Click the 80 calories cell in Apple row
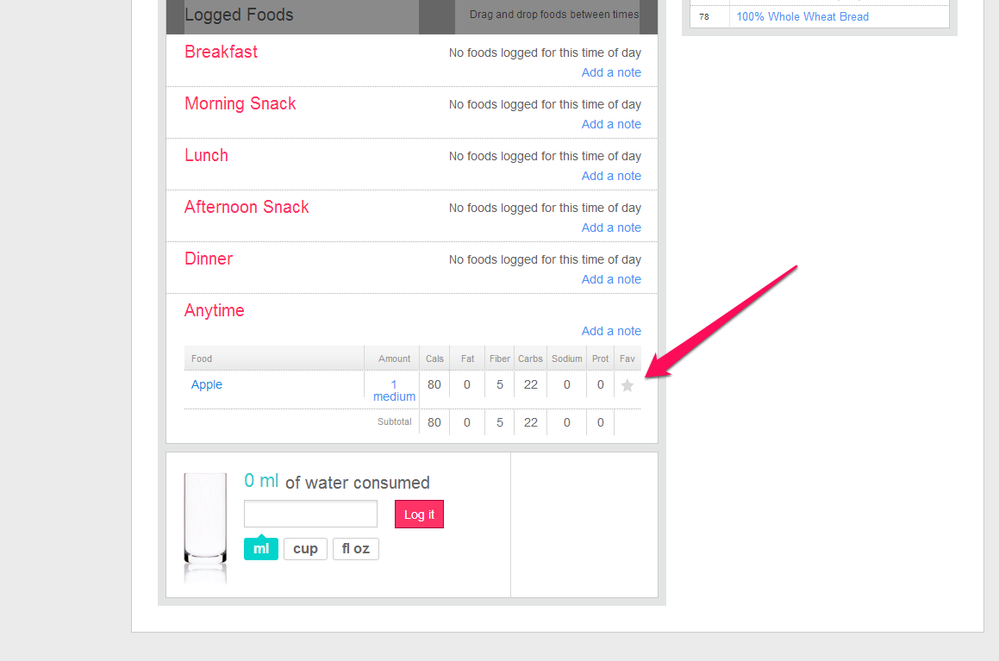999x661 pixels. (x=434, y=384)
